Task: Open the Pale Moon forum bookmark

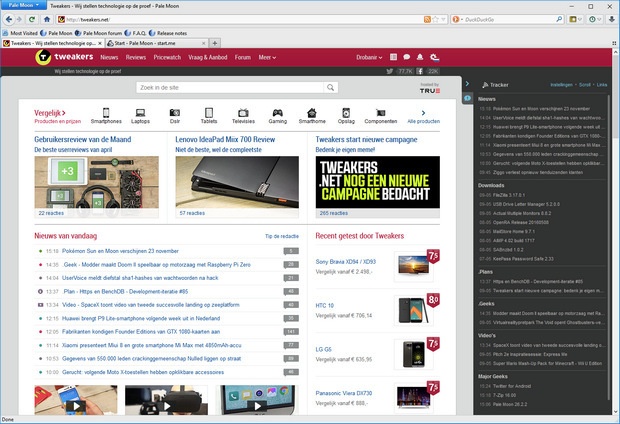Action: click(x=98, y=33)
